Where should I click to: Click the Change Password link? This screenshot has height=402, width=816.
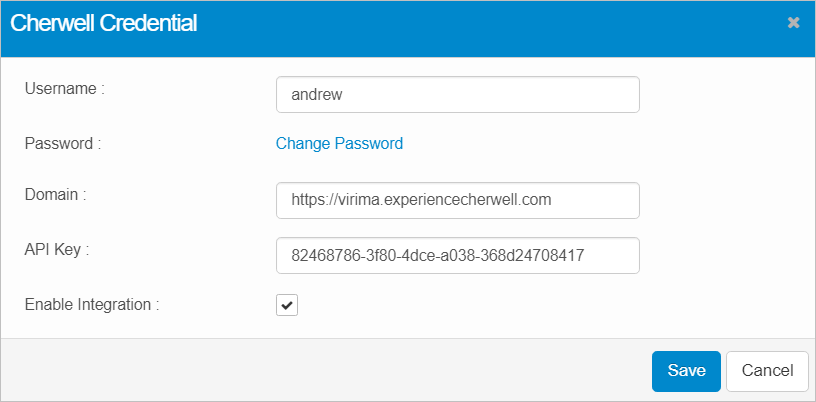click(339, 143)
